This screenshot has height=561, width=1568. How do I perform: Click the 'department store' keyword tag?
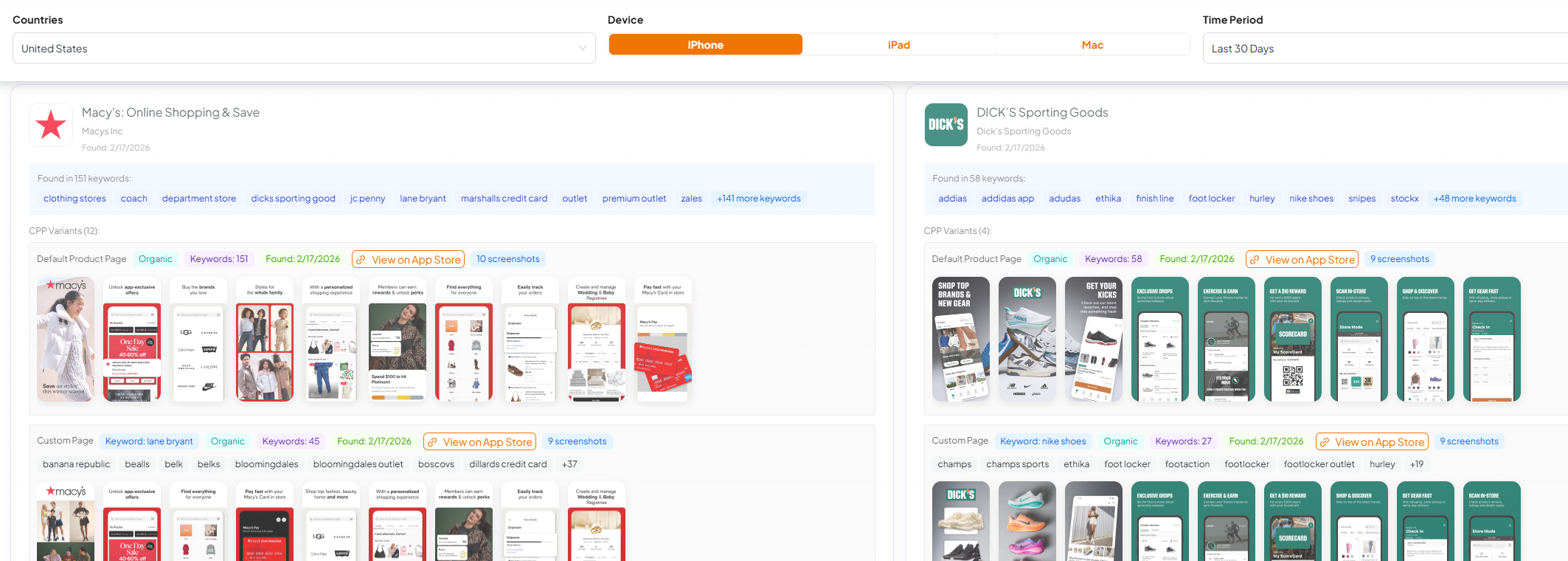(199, 199)
